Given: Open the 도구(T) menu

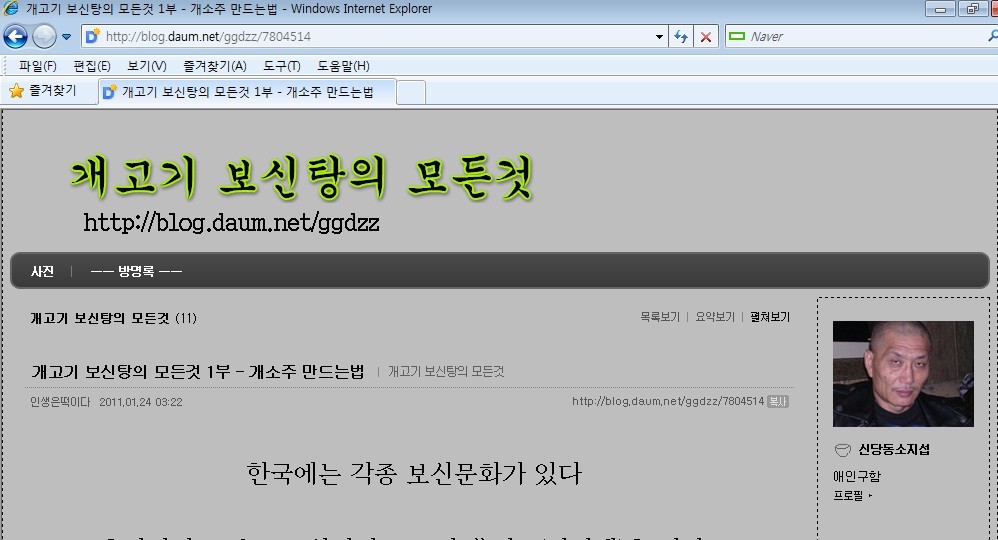Looking at the screenshot, I should pyautogui.click(x=281, y=66).
